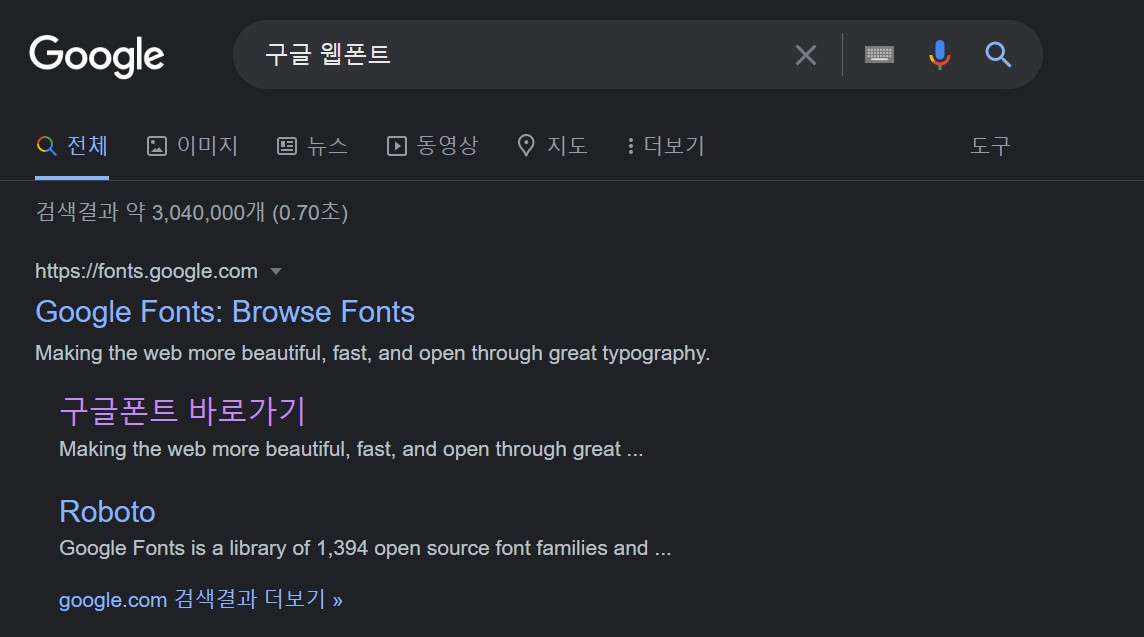1144x637 pixels.
Task: Click Roboto snippet about 1,394 open source families
Action: [365, 548]
